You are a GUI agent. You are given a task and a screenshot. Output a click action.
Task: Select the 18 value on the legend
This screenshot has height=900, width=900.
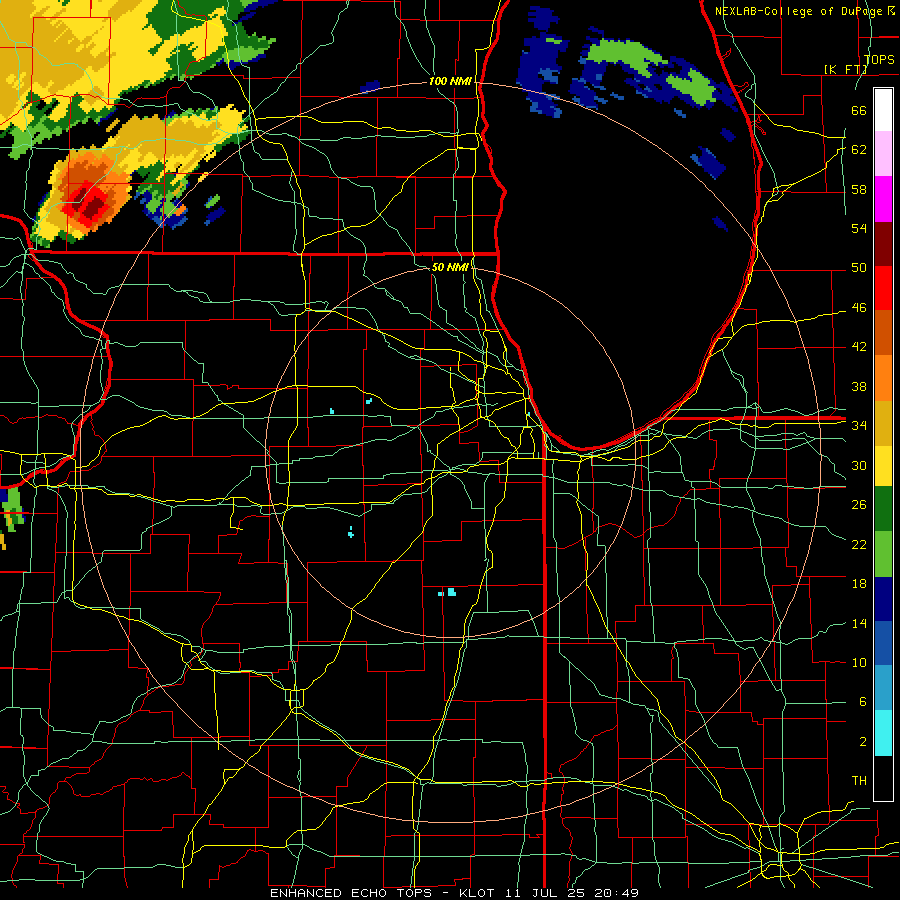click(859, 584)
